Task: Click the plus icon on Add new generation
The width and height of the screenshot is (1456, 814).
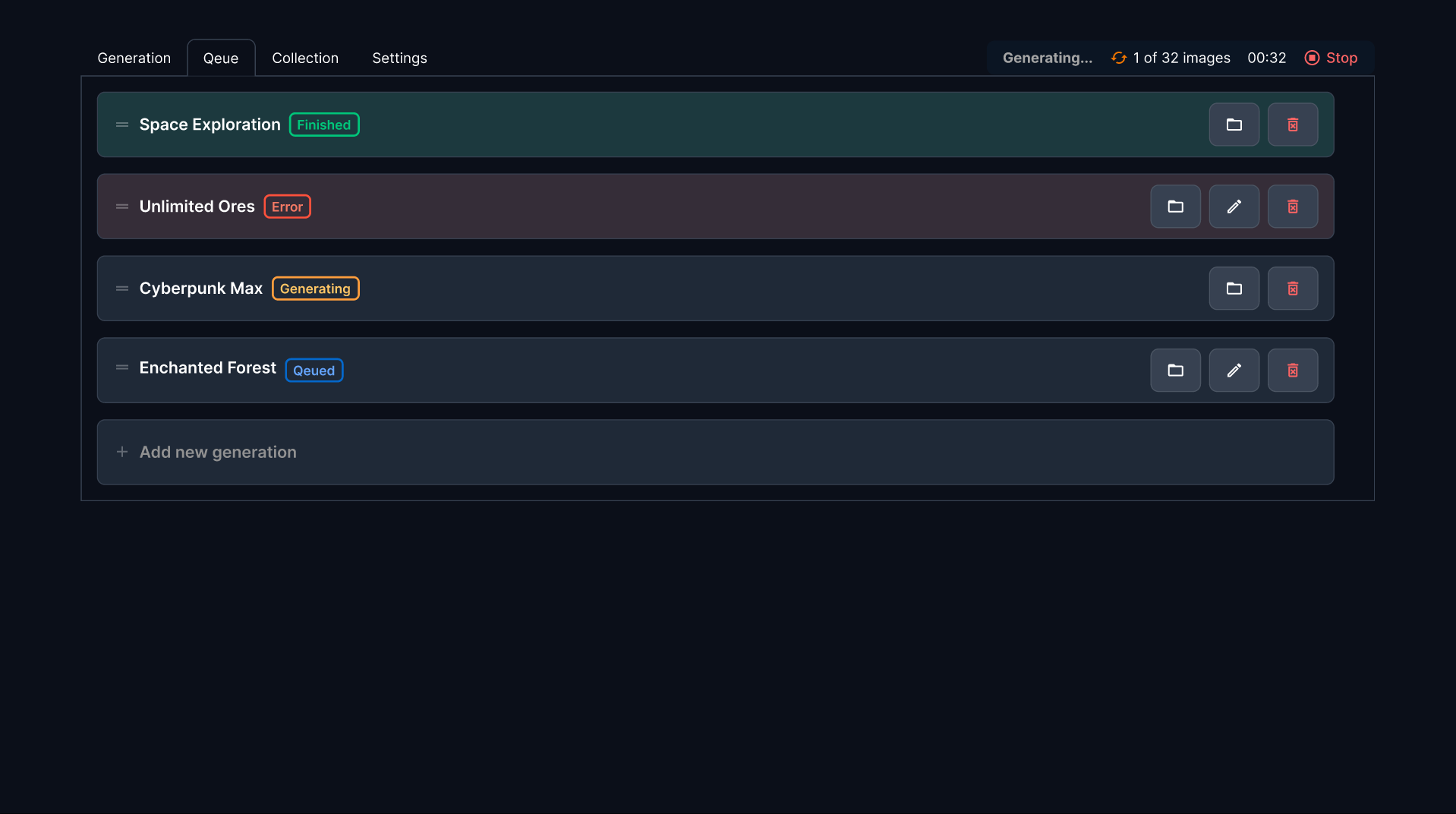Action: (x=122, y=452)
